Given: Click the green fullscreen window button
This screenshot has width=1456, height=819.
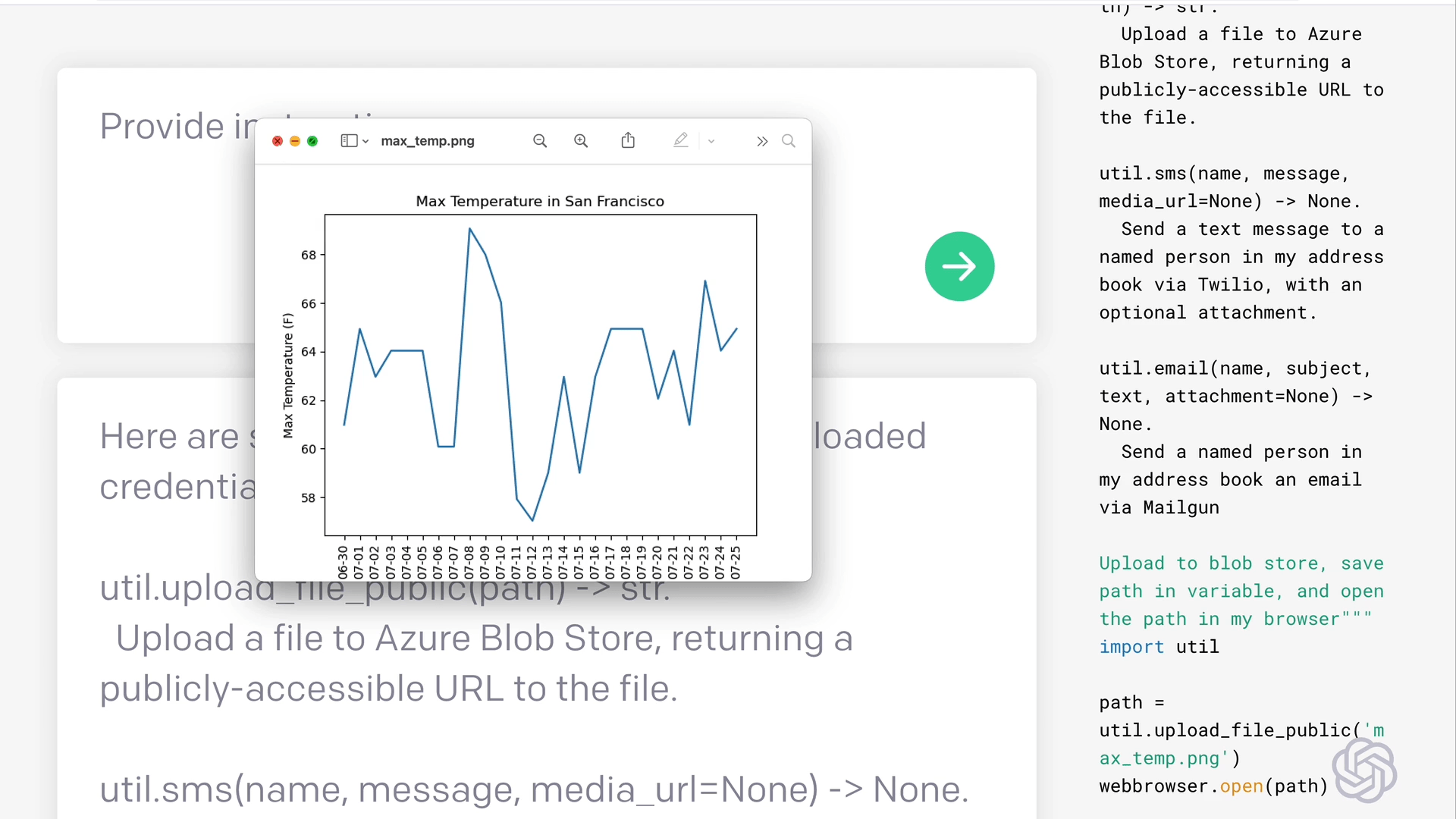Looking at the screenshot, I should (312, 141).
